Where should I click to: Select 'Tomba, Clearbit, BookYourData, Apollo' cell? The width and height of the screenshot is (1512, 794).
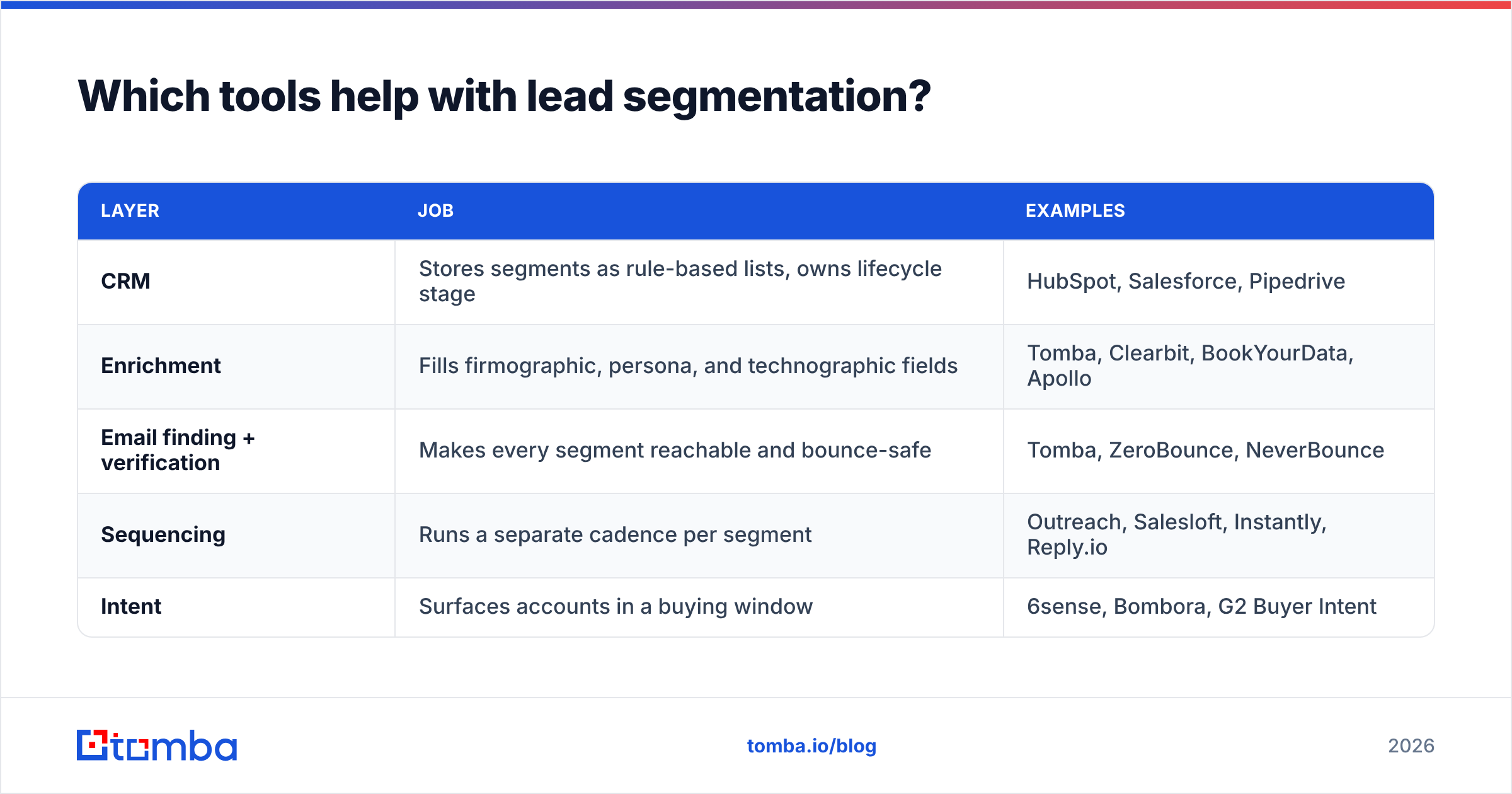[x=1218, y=366]
